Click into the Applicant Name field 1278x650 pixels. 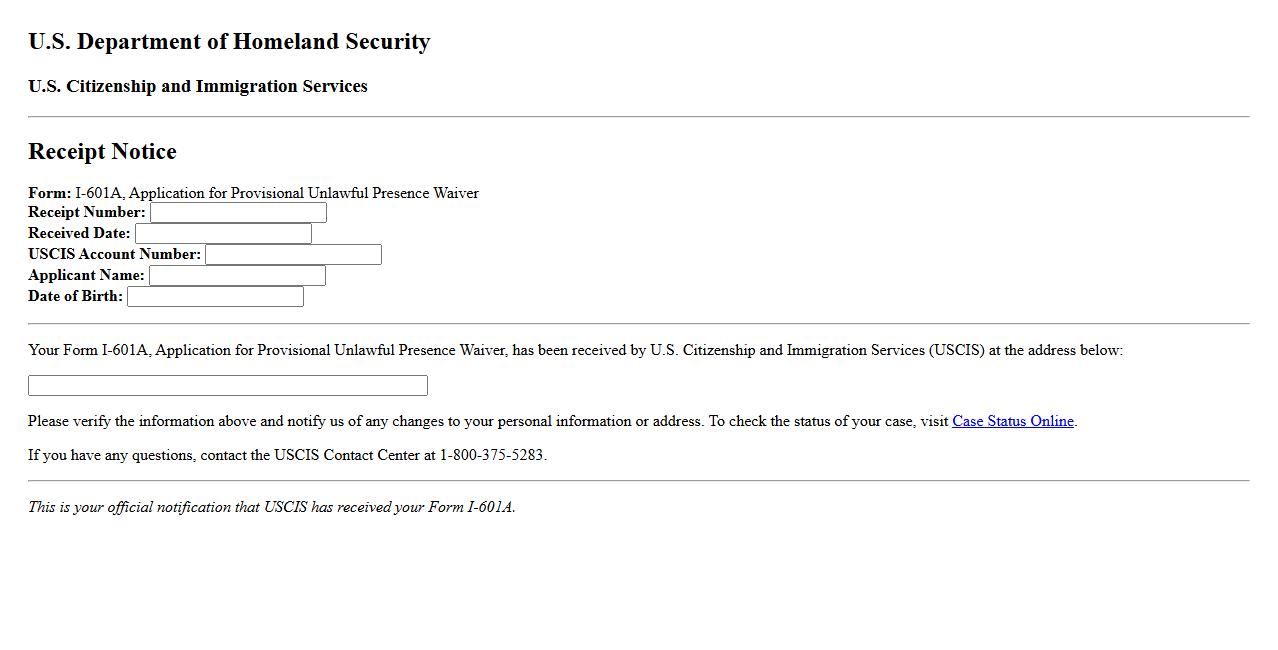click(237, 276)
